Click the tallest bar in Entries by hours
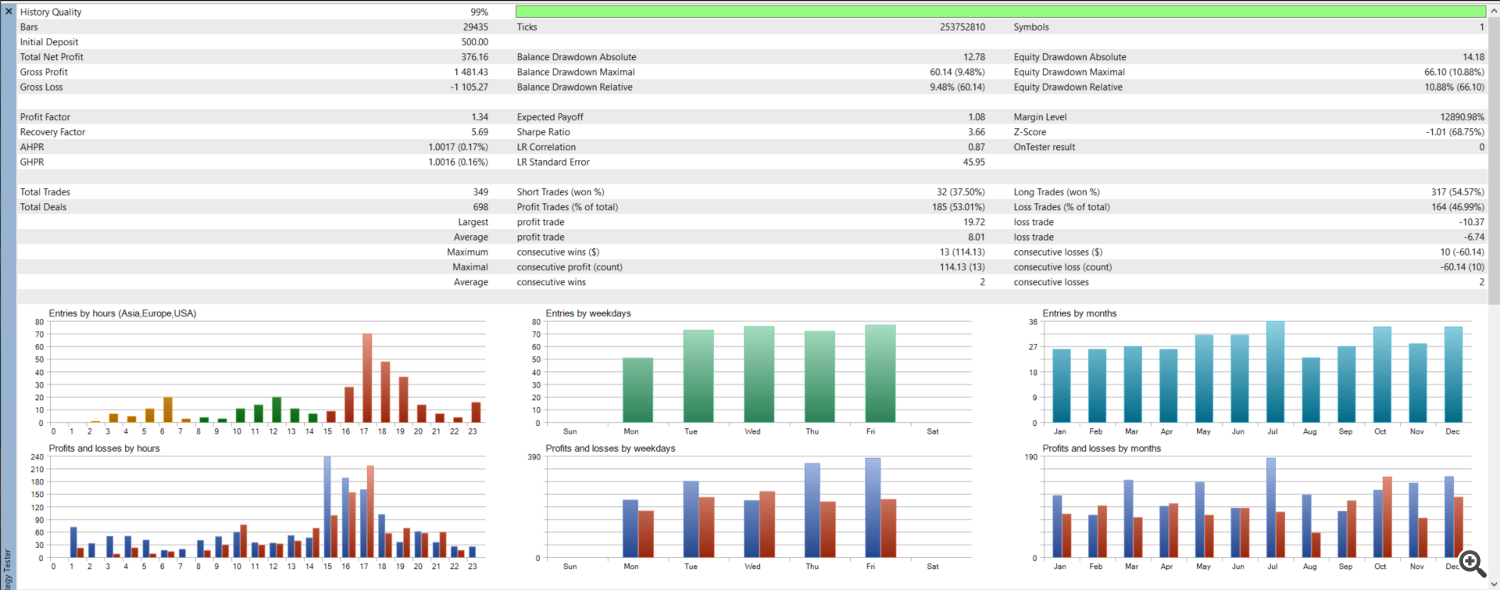The height and width of the screenshot is (590, 1500). [x=367, y=378]
